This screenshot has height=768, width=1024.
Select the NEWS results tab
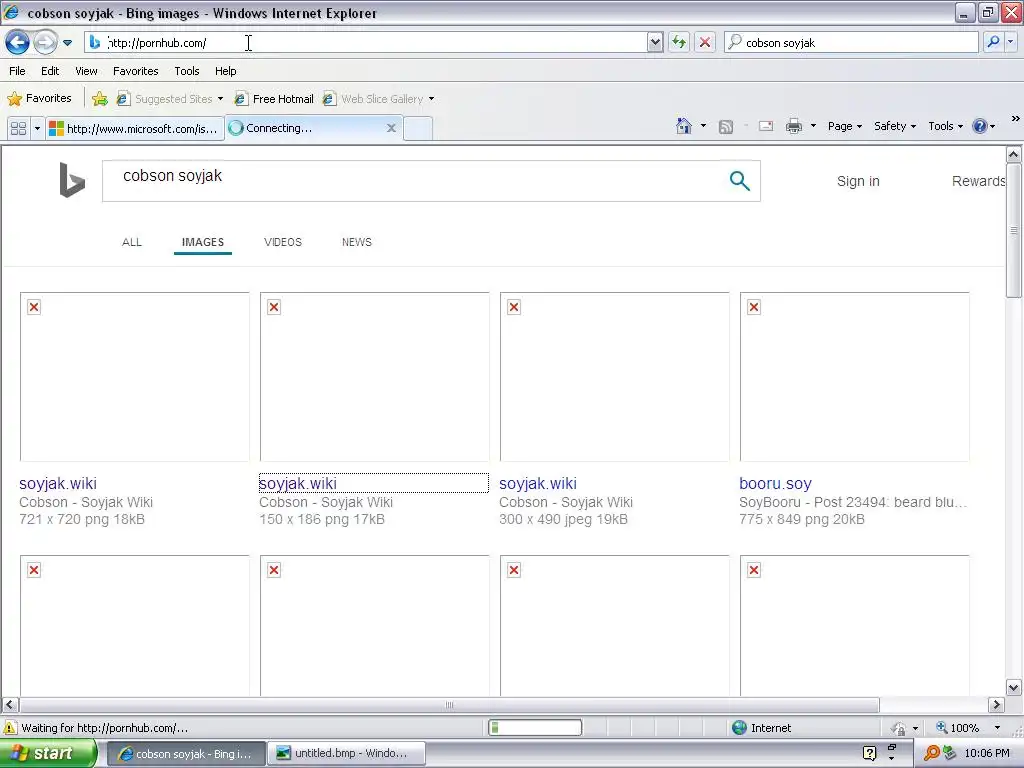357,242
